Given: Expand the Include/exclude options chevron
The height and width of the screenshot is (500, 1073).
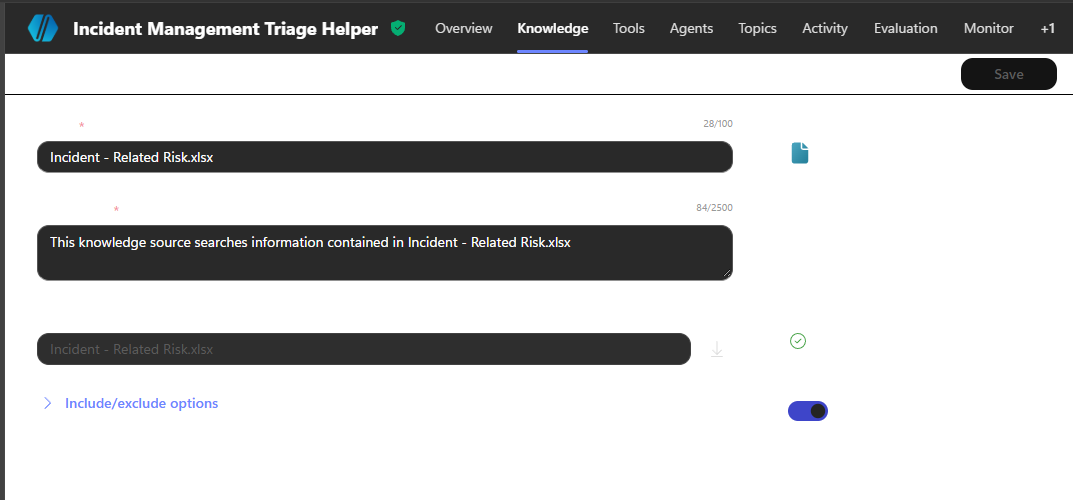Looking at the screenshot, I should [x=47, y=404].
